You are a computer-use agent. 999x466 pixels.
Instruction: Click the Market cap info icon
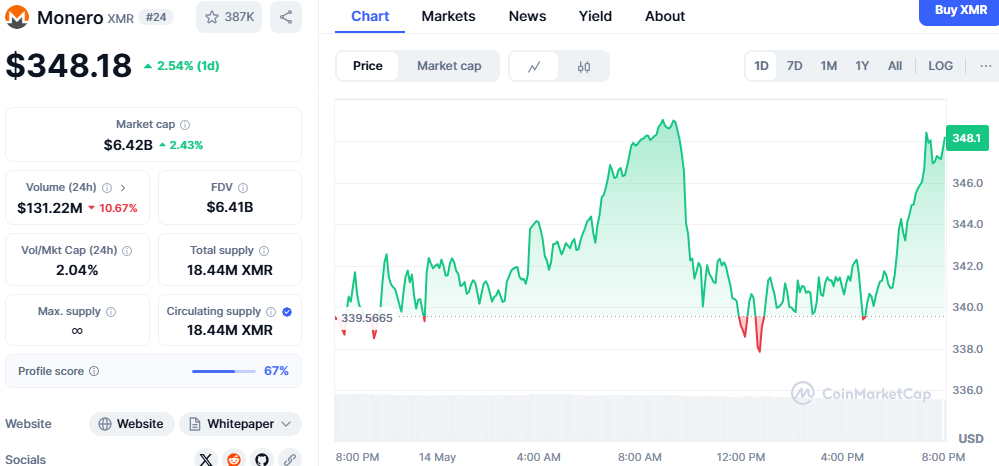pos(185,125)
